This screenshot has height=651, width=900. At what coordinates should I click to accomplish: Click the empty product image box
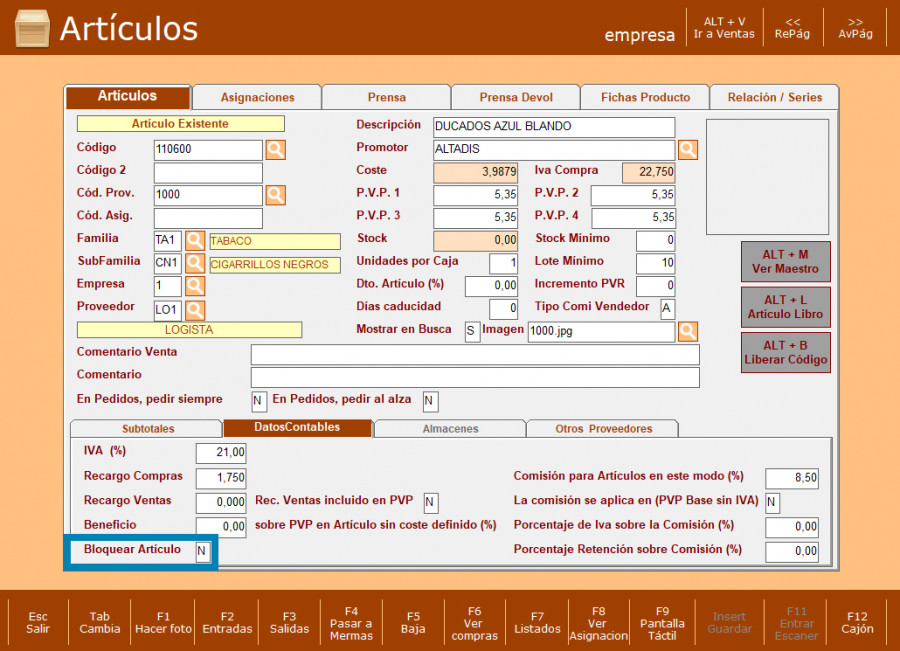767,177
